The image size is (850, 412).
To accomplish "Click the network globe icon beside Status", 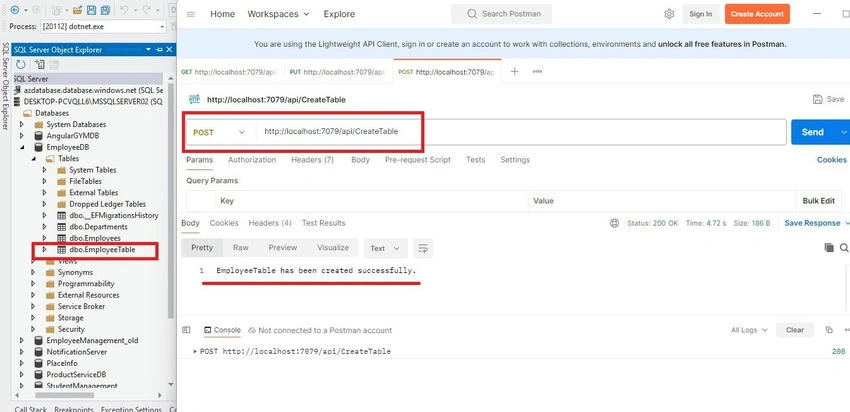I will (x=614, y=223).
